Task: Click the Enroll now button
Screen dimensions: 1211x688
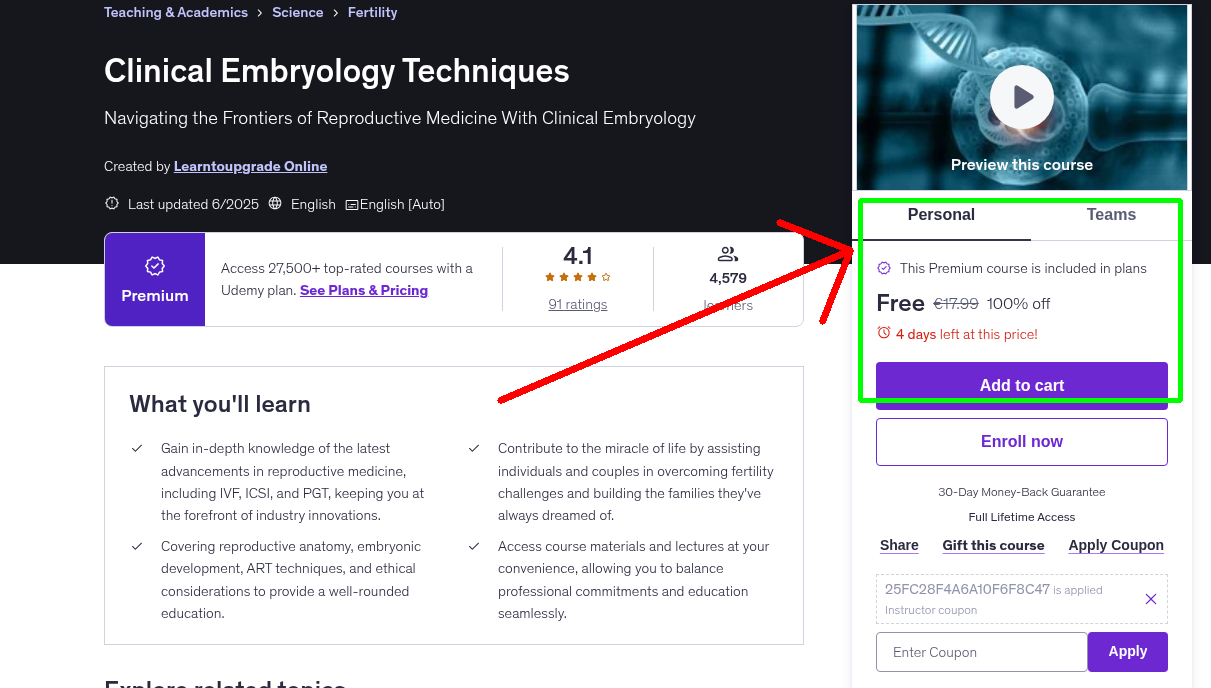Action: [1021, 441]
